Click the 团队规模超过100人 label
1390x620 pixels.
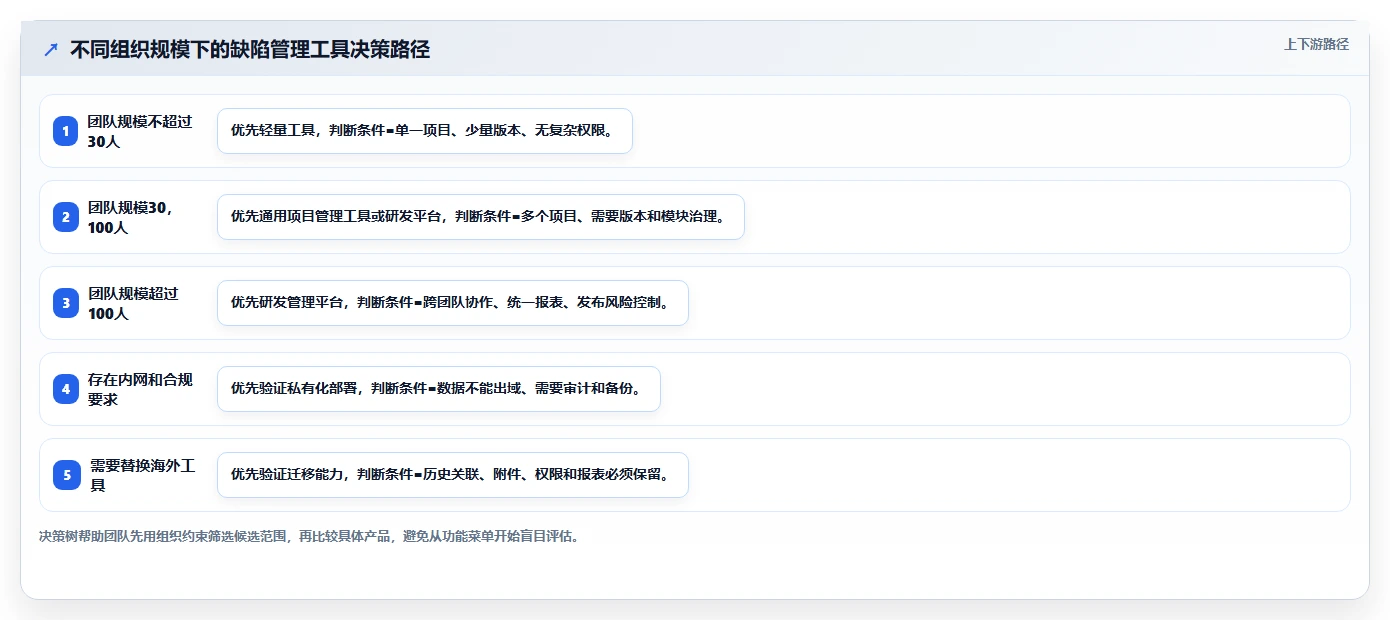[133, 303]
